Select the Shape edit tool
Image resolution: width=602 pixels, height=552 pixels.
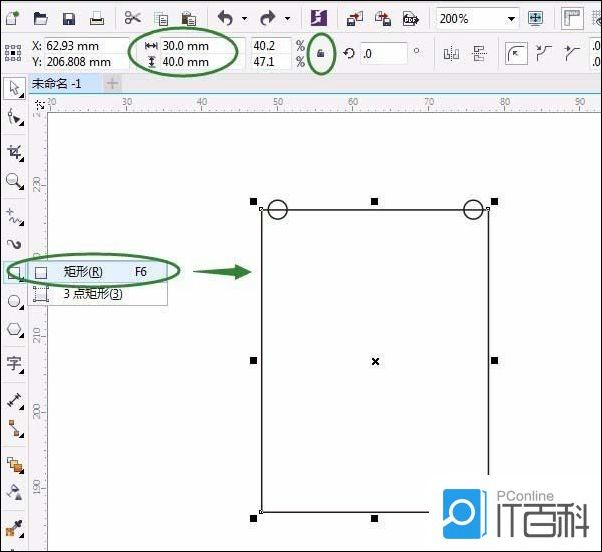(15, 117)
